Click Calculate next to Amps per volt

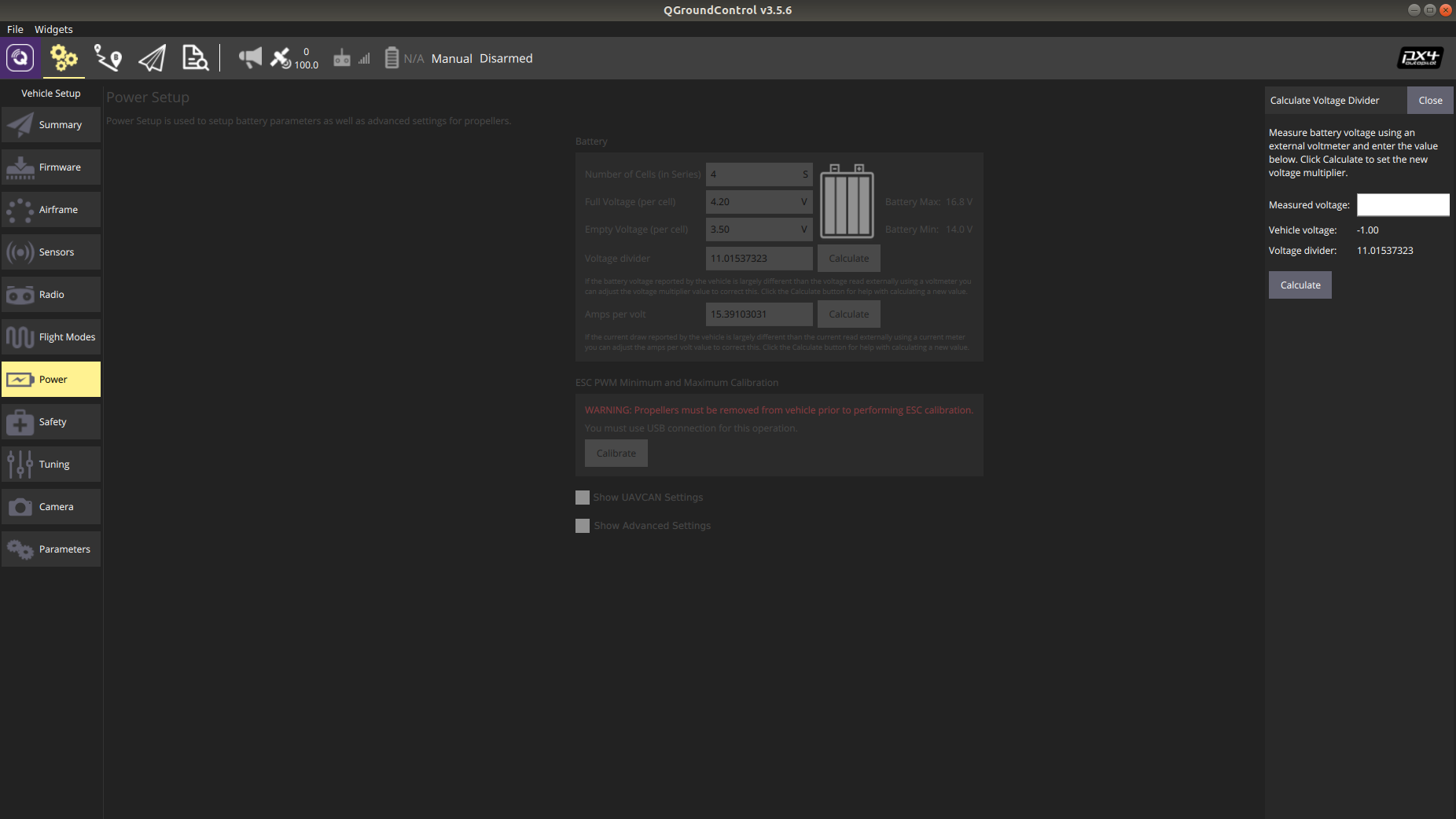[x=849, y=314]
